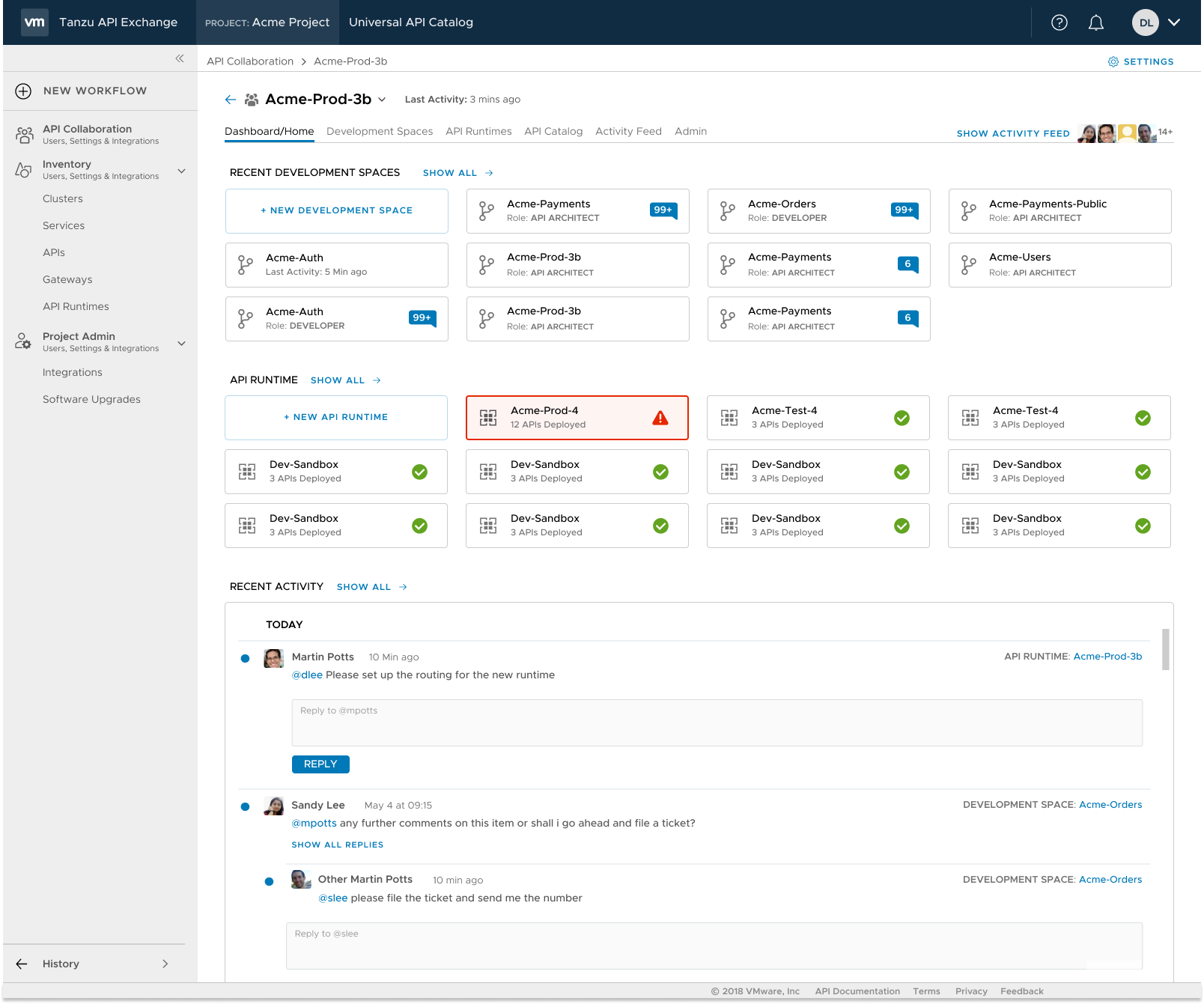The height and width of the screenshot is (1004, 1204).
Task: Switch to Admin tab
Action: click(690, 131)
